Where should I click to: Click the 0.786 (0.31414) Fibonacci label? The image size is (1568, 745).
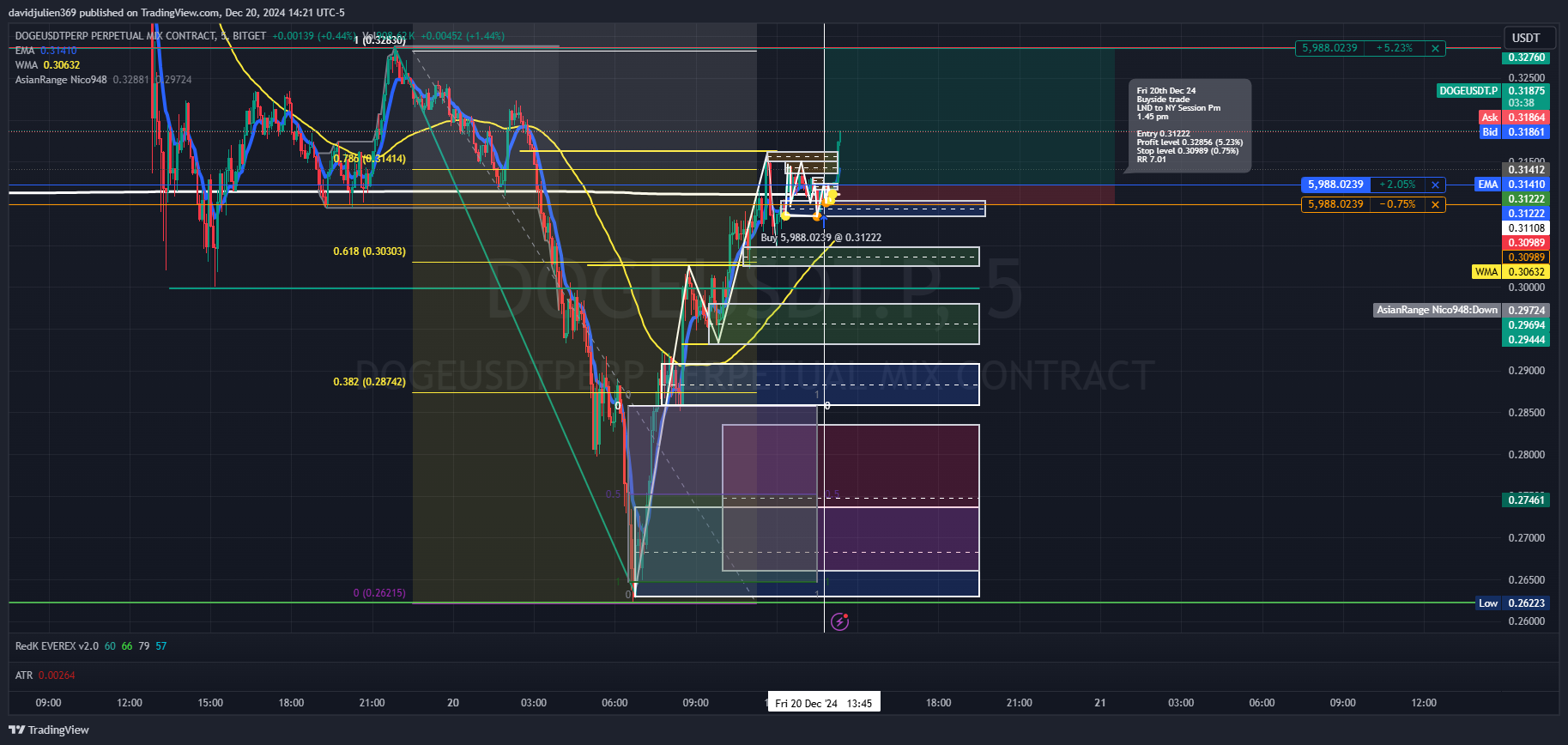(369, 159)
